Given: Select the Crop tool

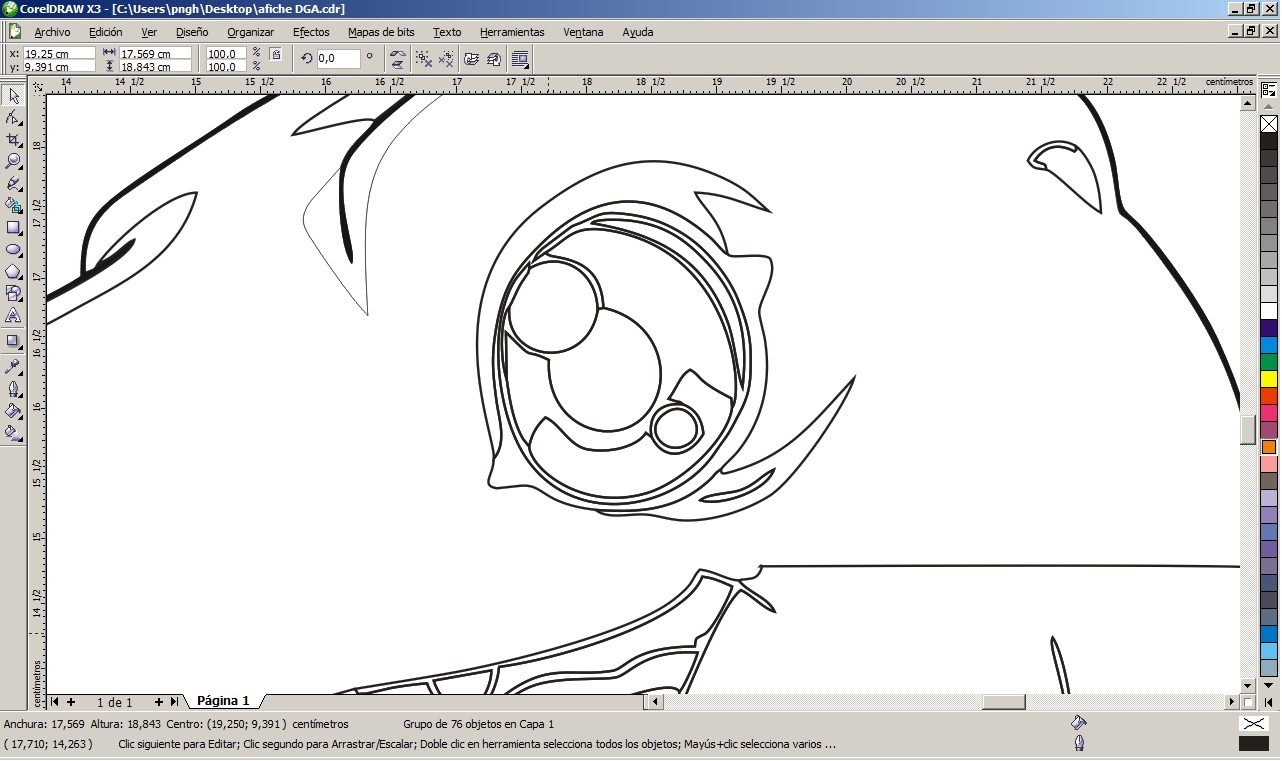Looking at the screenshot, I should (14, 140).
